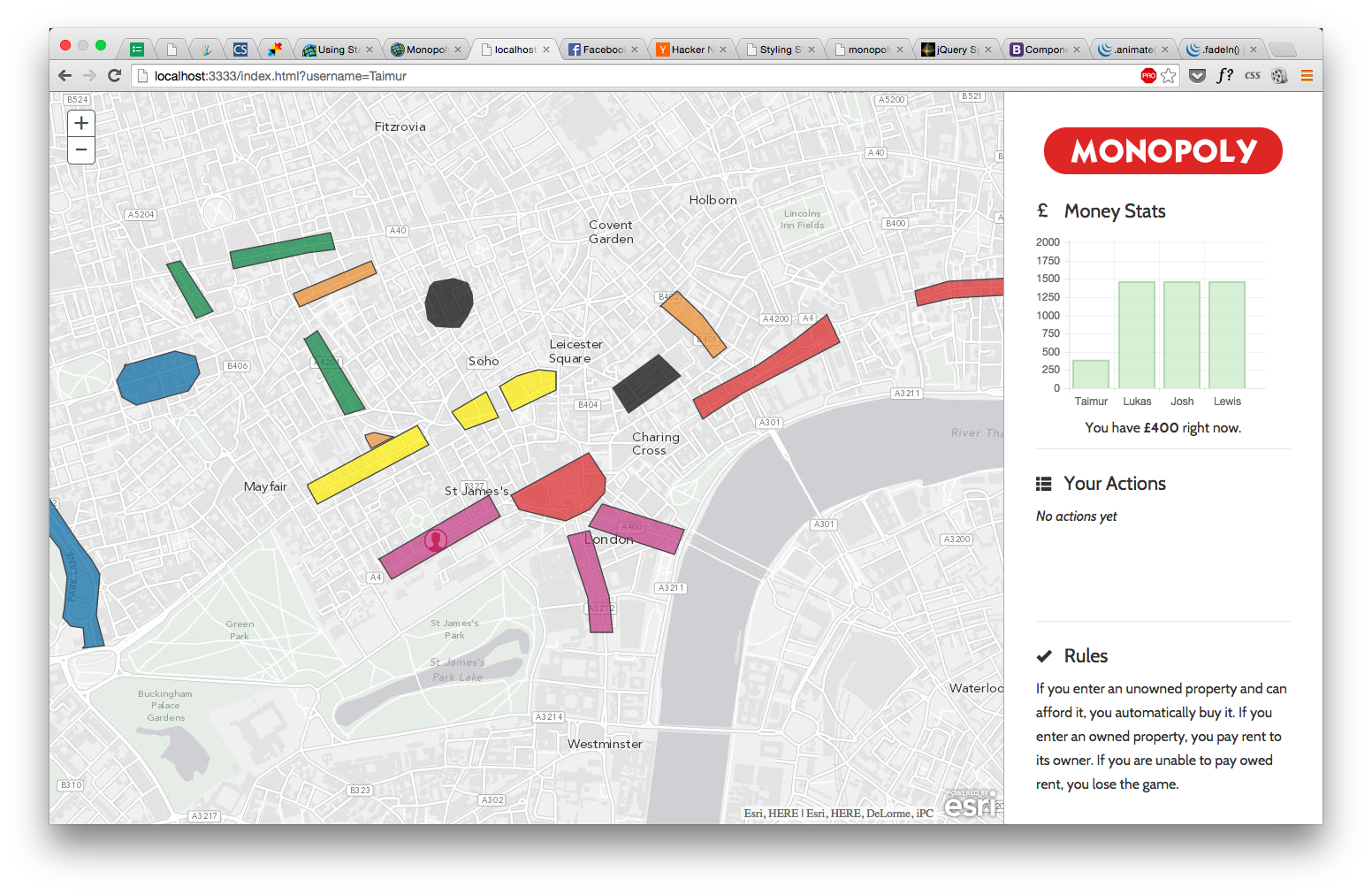1372x895 pixels.
Task: Close the localhost tab
Action: tap(546, 50)
